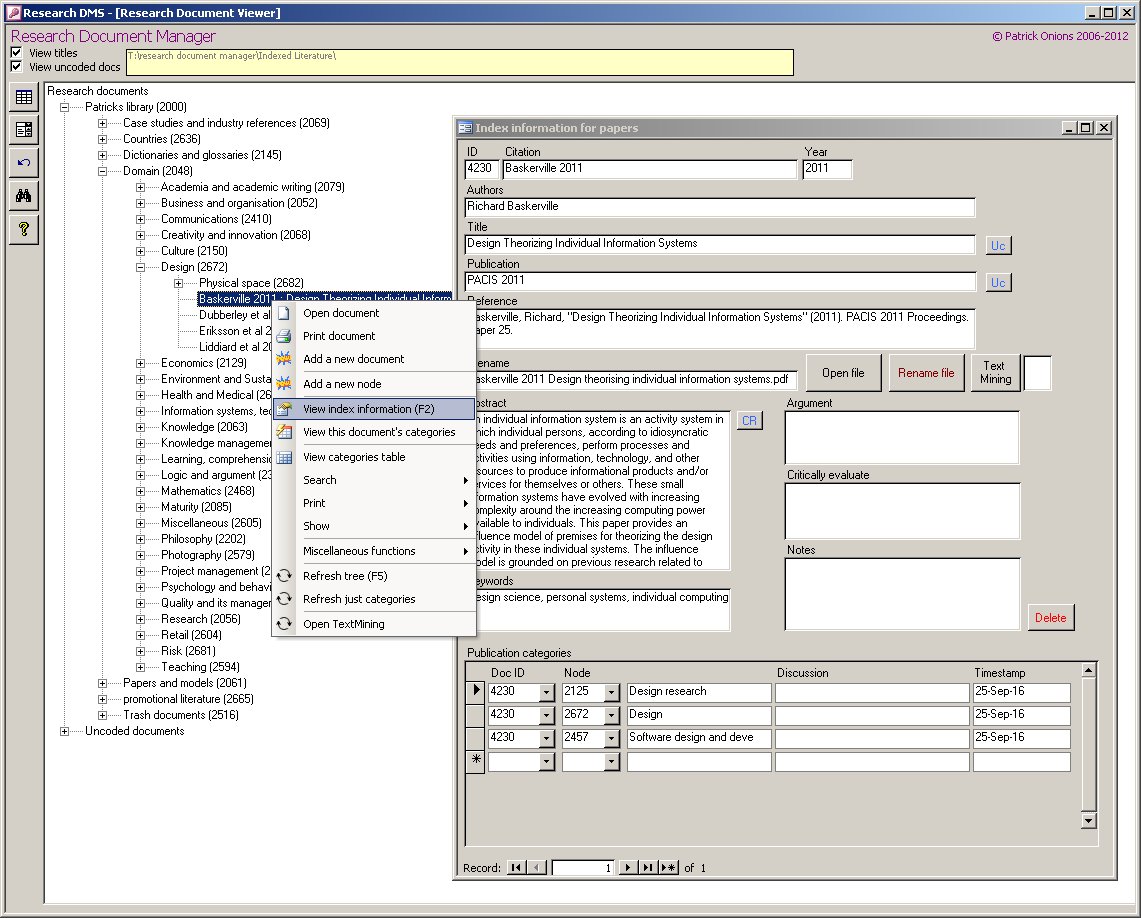This screenshot has width=1141, height=918.
Task: Click the table view icon in left sidebar
Action: pos(24,97)
